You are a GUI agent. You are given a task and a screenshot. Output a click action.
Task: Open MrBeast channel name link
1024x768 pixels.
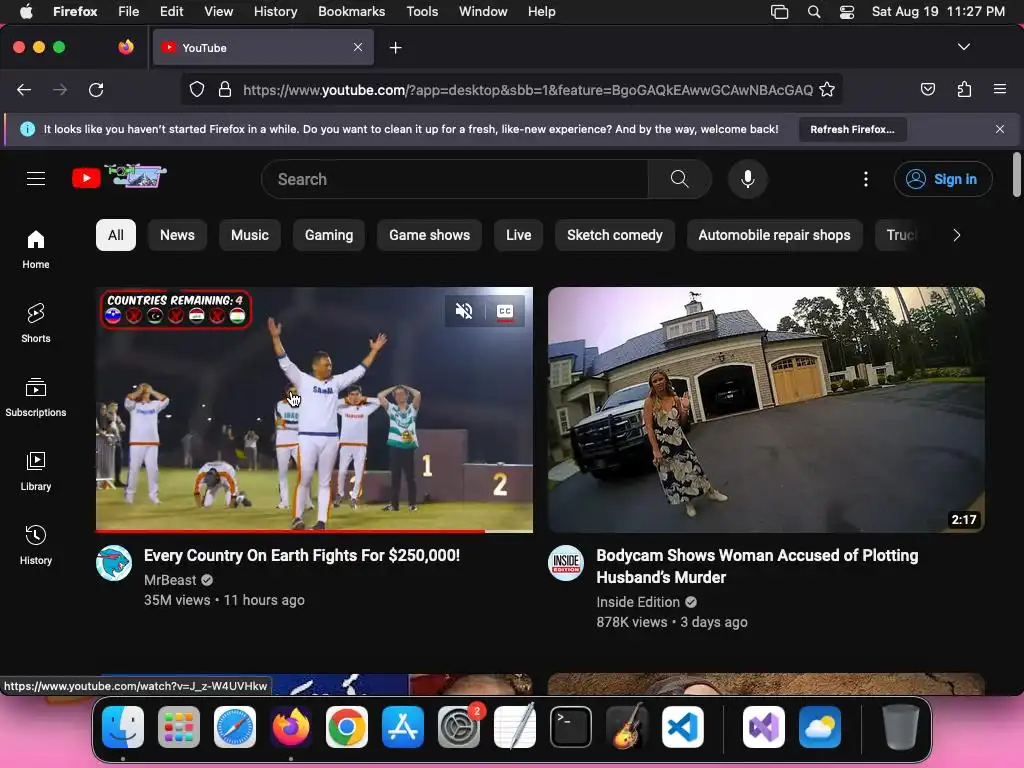click(x=170, y=580)
